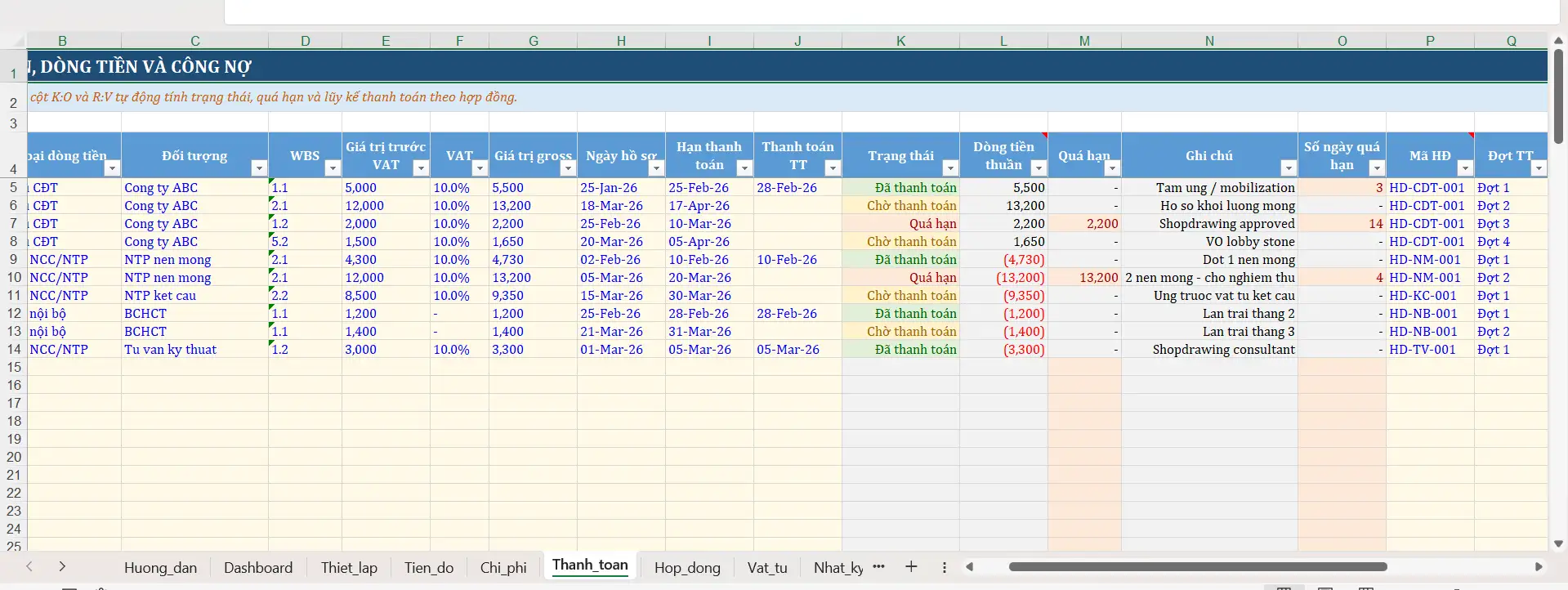Click the horizontal scrollbar right arrow
The image size is (1568, 590).
point(1539,566)
